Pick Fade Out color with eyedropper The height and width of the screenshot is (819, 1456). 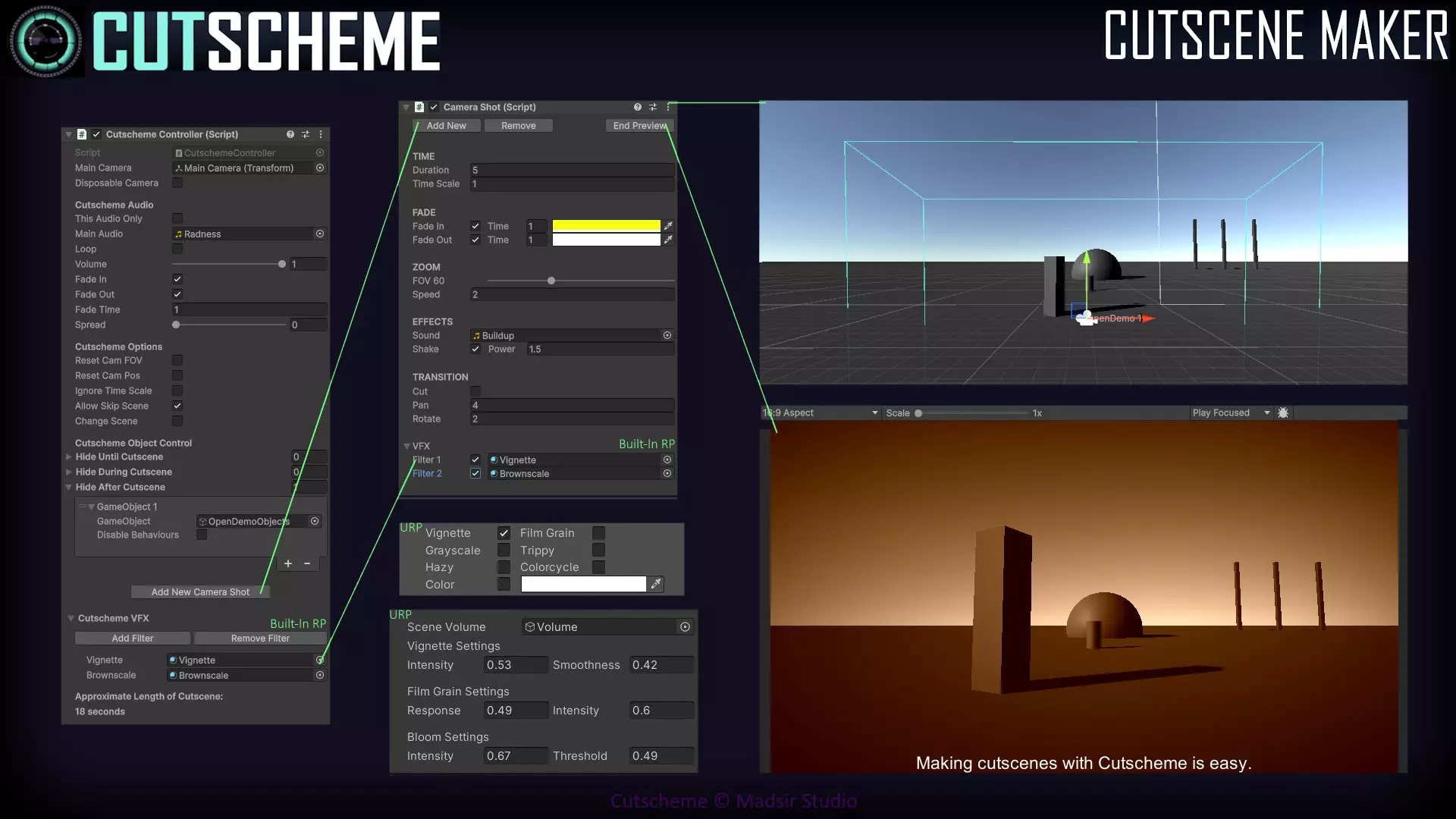click(x=668, y=240)
